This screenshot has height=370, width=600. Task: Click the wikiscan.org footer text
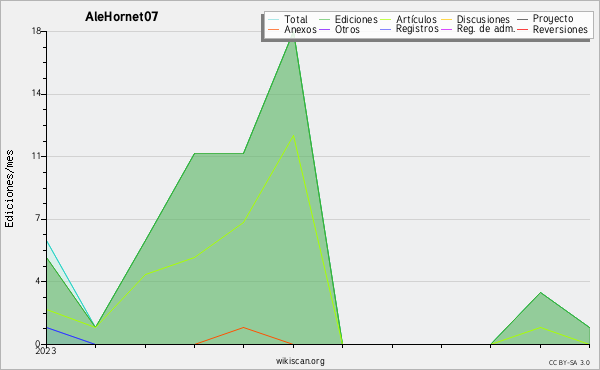point(300,361)
